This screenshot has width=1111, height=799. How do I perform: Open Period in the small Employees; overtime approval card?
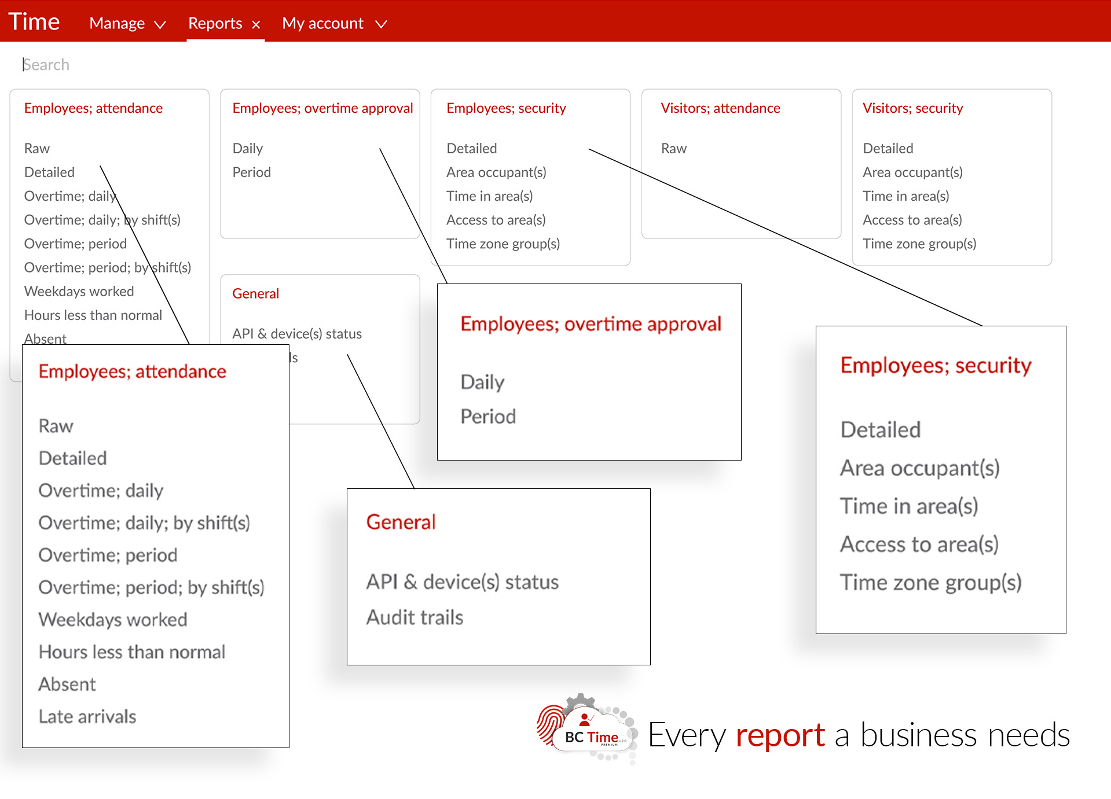252,172
